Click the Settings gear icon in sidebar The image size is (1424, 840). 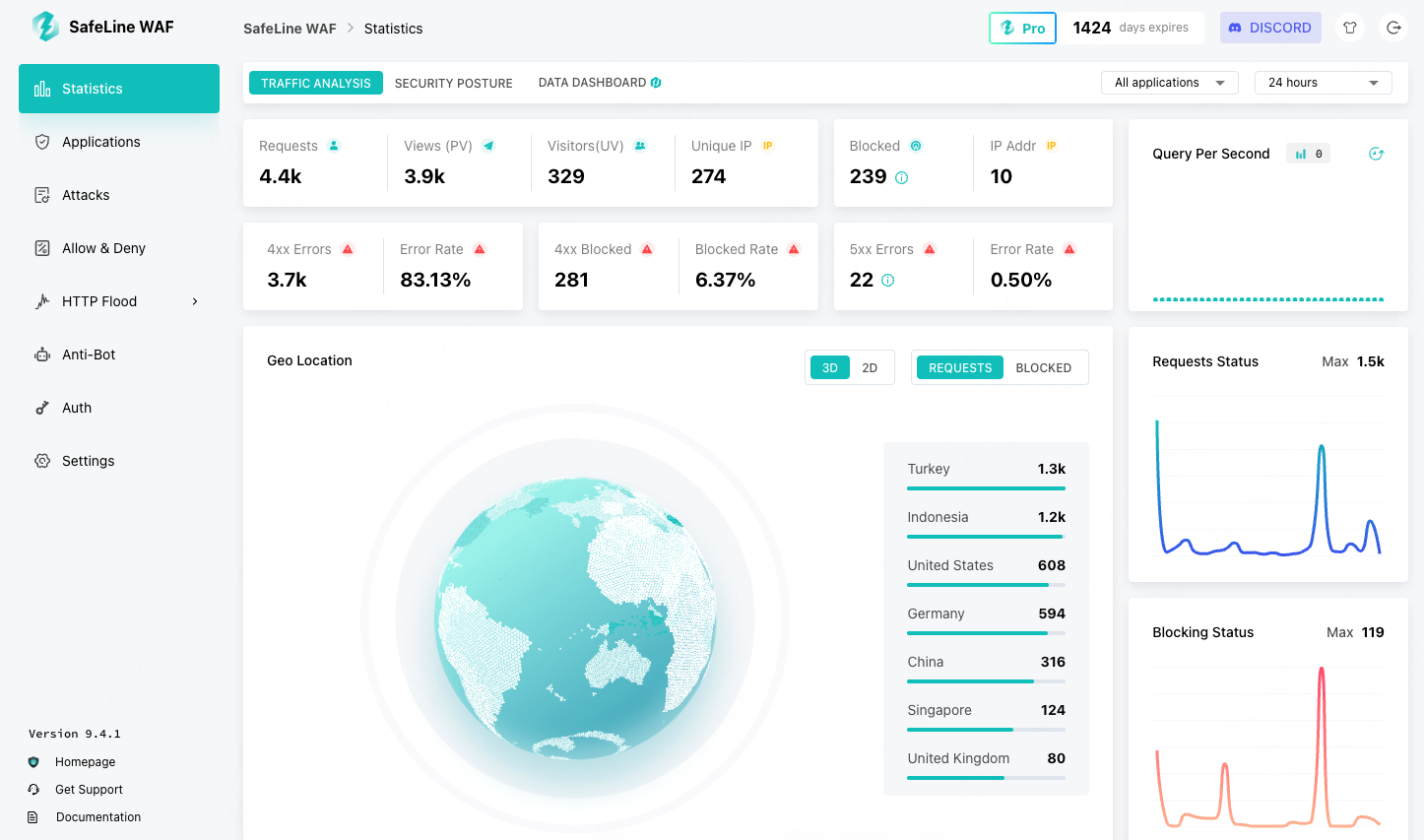[42, 461]
